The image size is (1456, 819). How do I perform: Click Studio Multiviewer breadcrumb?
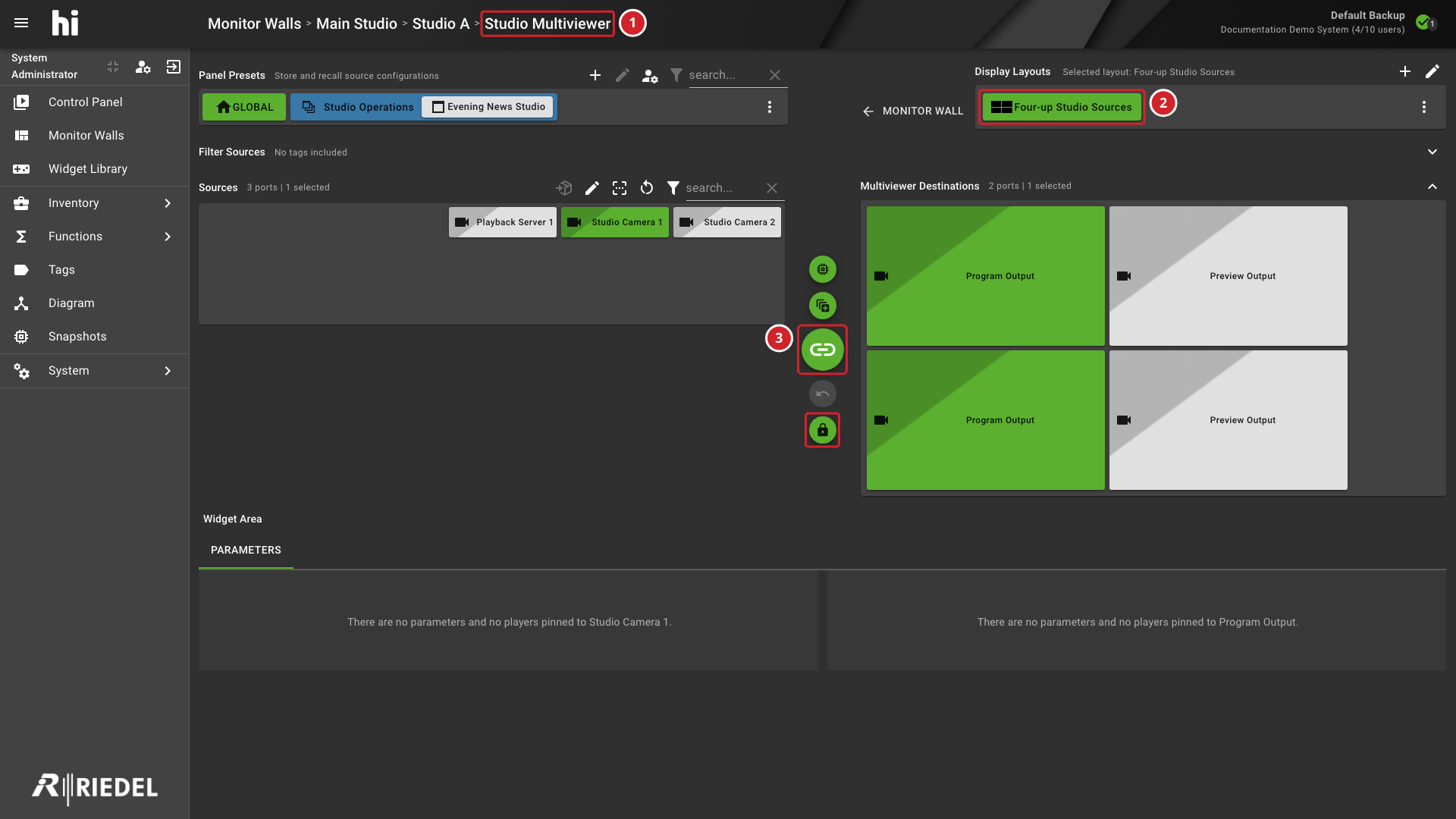[x=548, y=24]
